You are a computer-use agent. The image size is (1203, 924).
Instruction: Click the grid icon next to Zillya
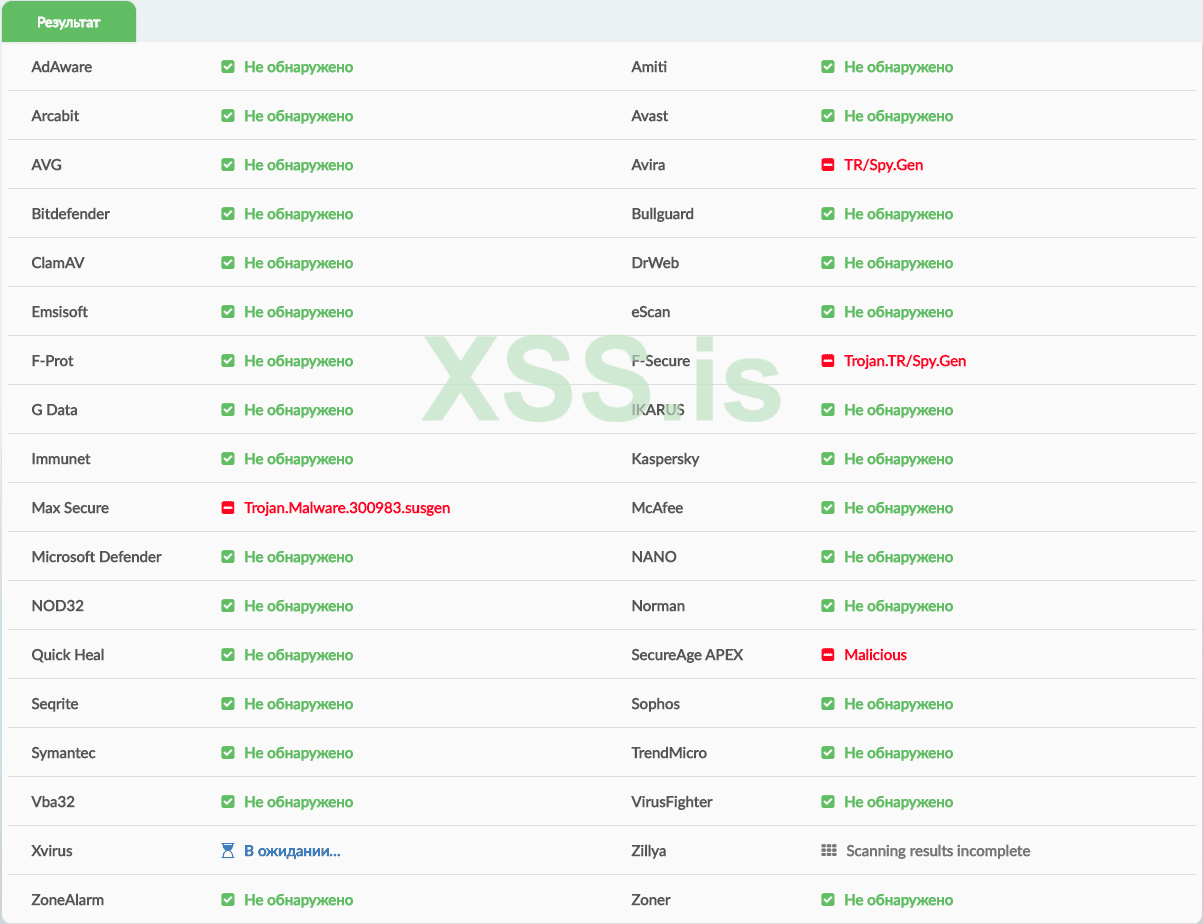(x=828, y=851)
